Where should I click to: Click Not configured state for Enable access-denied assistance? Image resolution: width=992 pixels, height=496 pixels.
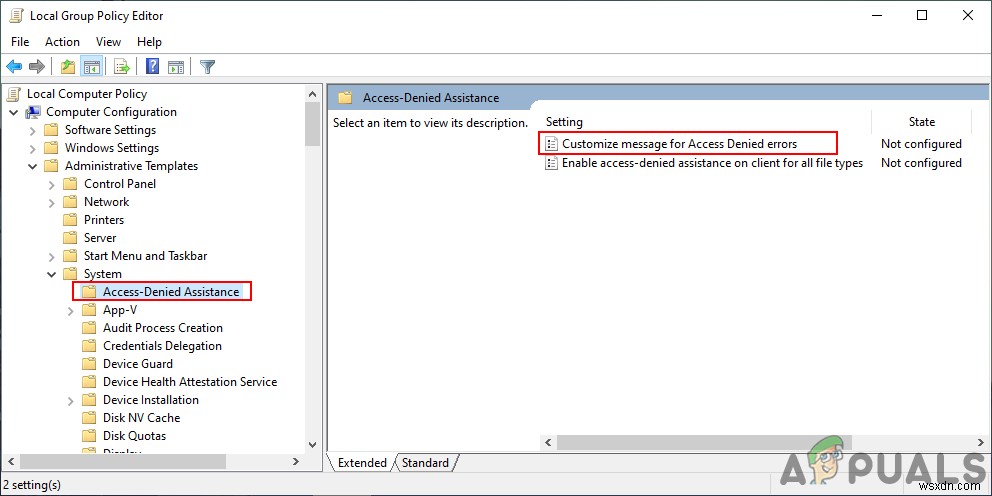921,163
